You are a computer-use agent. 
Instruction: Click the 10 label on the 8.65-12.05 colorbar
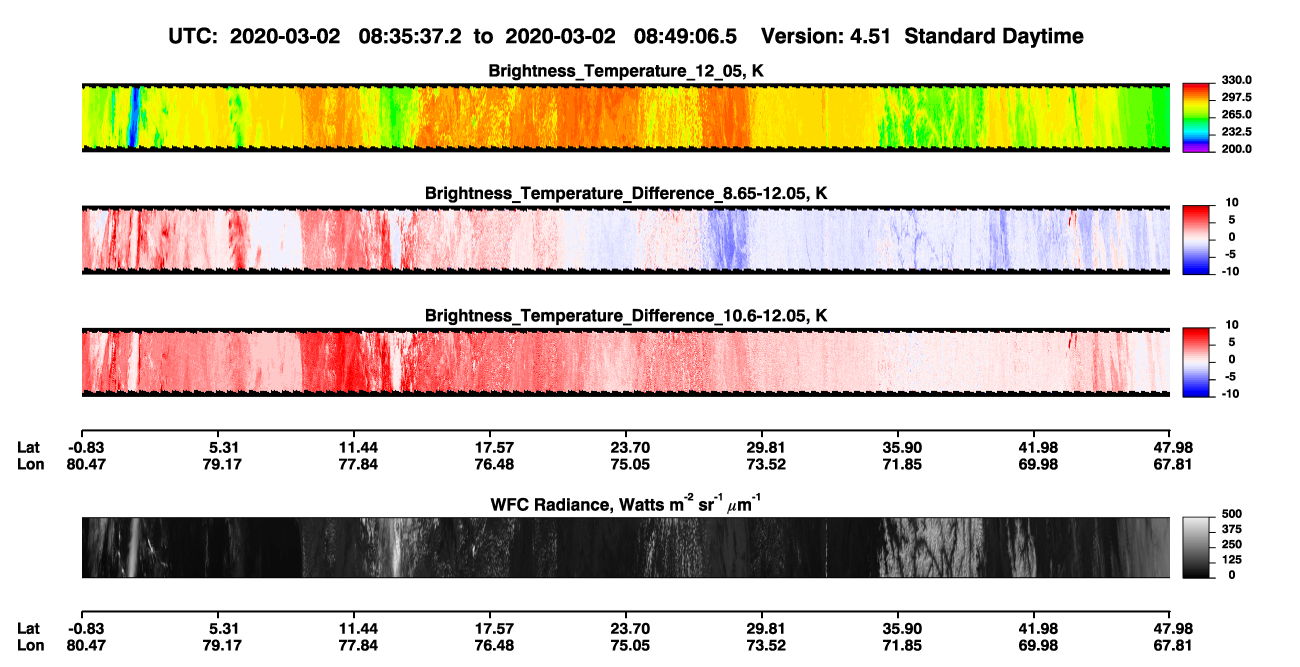coord(1232,202)
